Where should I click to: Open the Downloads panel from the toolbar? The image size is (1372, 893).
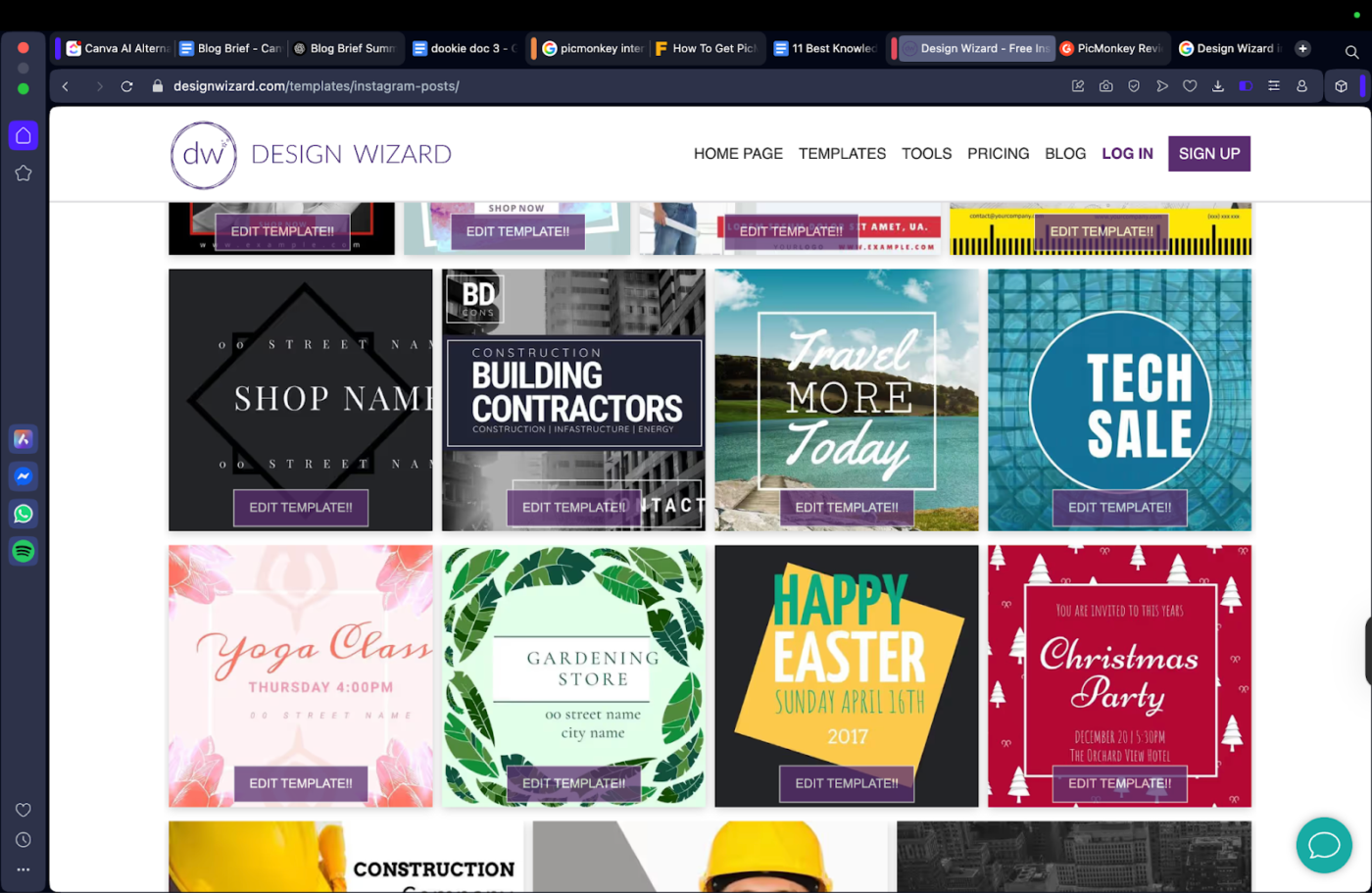[x=1217, y=85]
